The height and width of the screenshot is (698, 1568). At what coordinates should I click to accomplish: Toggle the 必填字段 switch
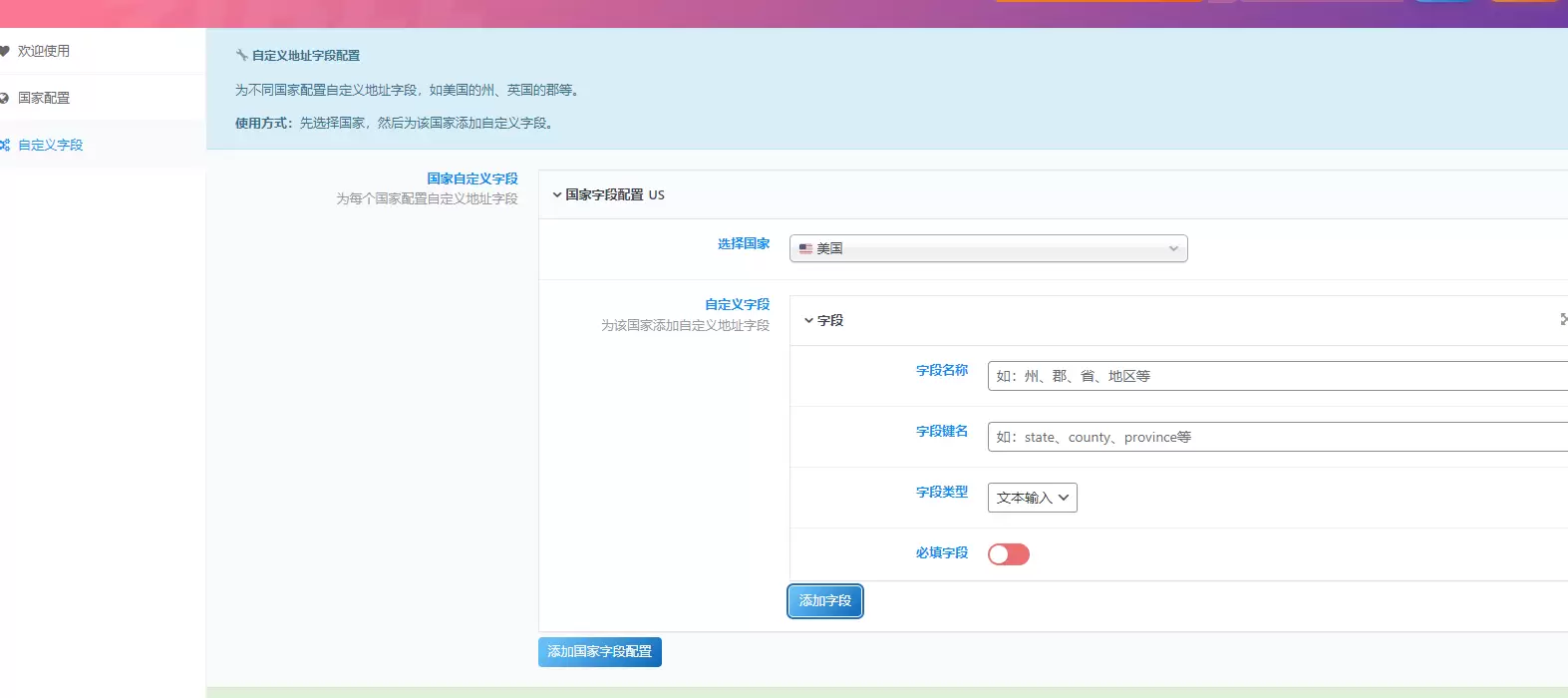pyautogui.click(x=1009, y=554)
